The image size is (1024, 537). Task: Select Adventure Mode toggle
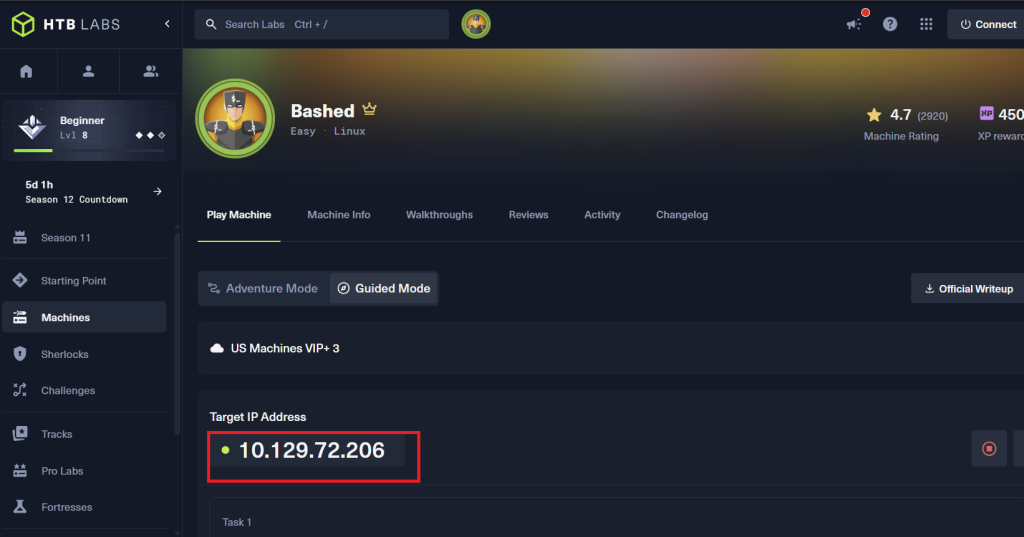(x=263, y=289)
